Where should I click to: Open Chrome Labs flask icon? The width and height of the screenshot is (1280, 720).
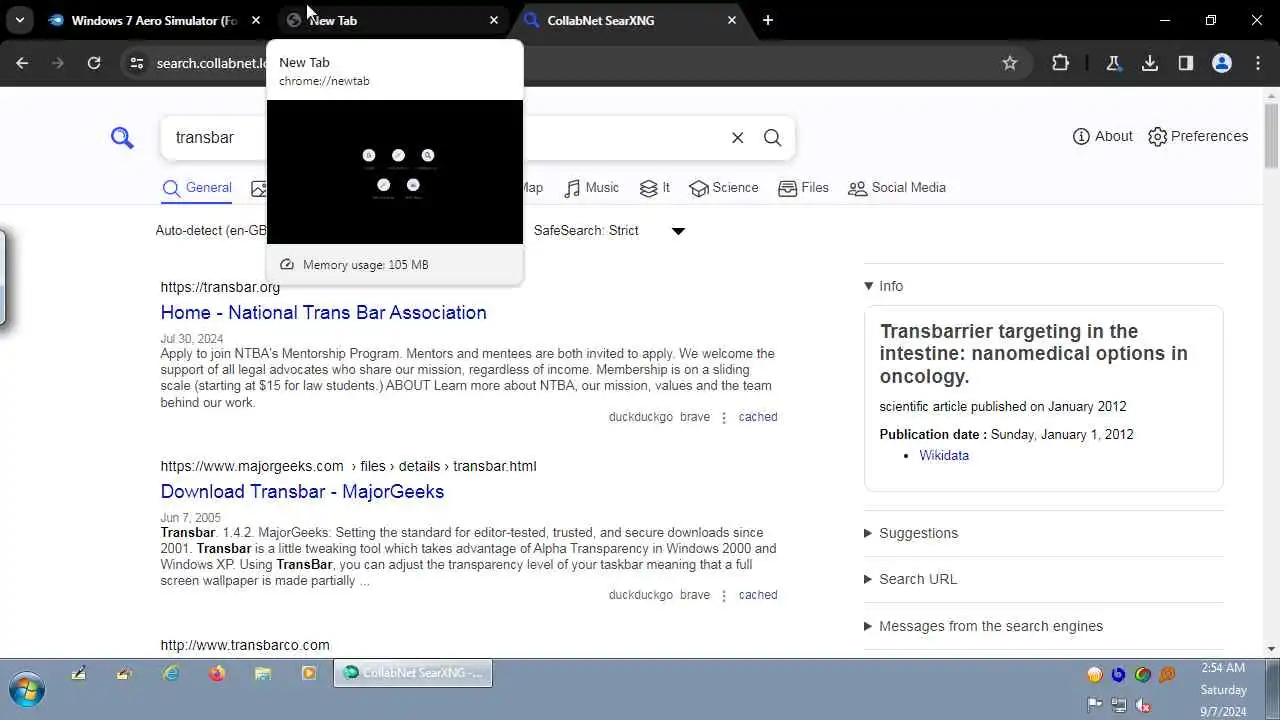(x=1113, y=63)
